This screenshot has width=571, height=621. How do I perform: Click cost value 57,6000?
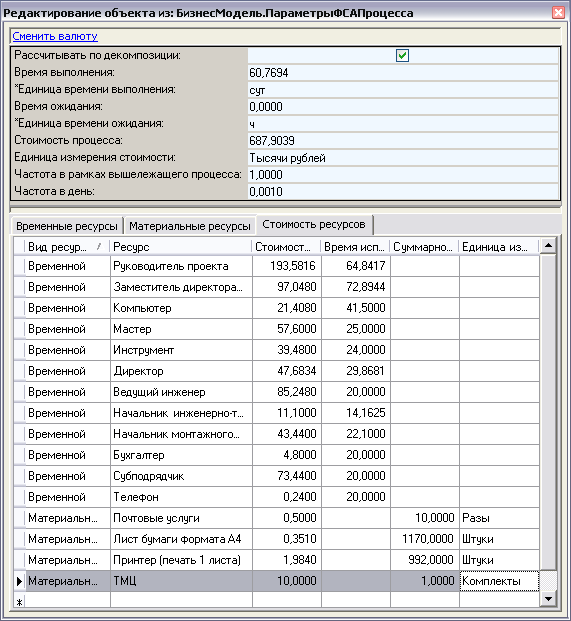coord(287,329)
